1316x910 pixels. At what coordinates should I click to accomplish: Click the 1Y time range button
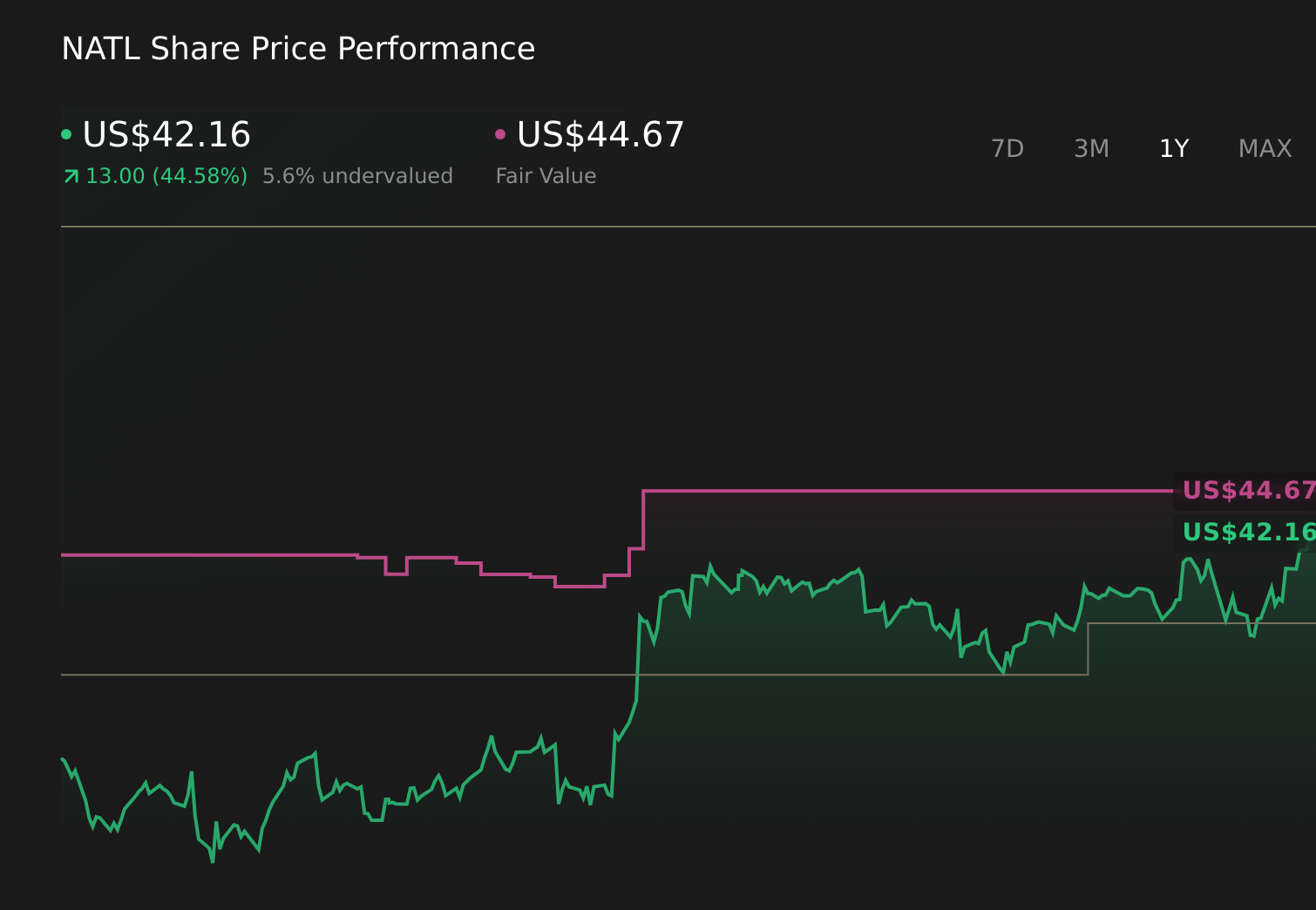[1174, 148]
